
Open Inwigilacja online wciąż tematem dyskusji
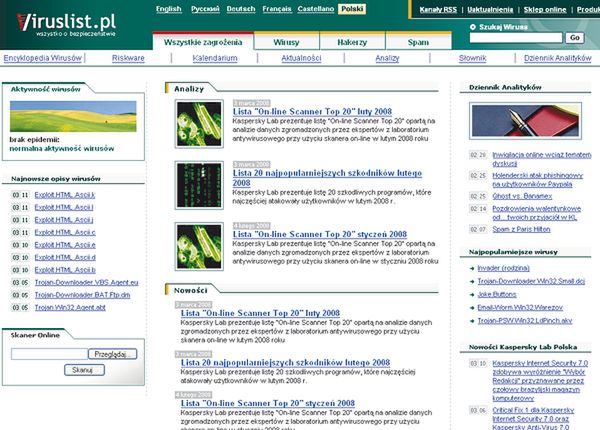point(541,159)
